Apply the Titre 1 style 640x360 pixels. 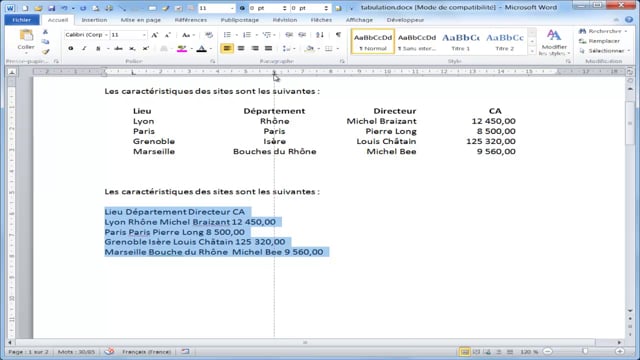point(460,42)
